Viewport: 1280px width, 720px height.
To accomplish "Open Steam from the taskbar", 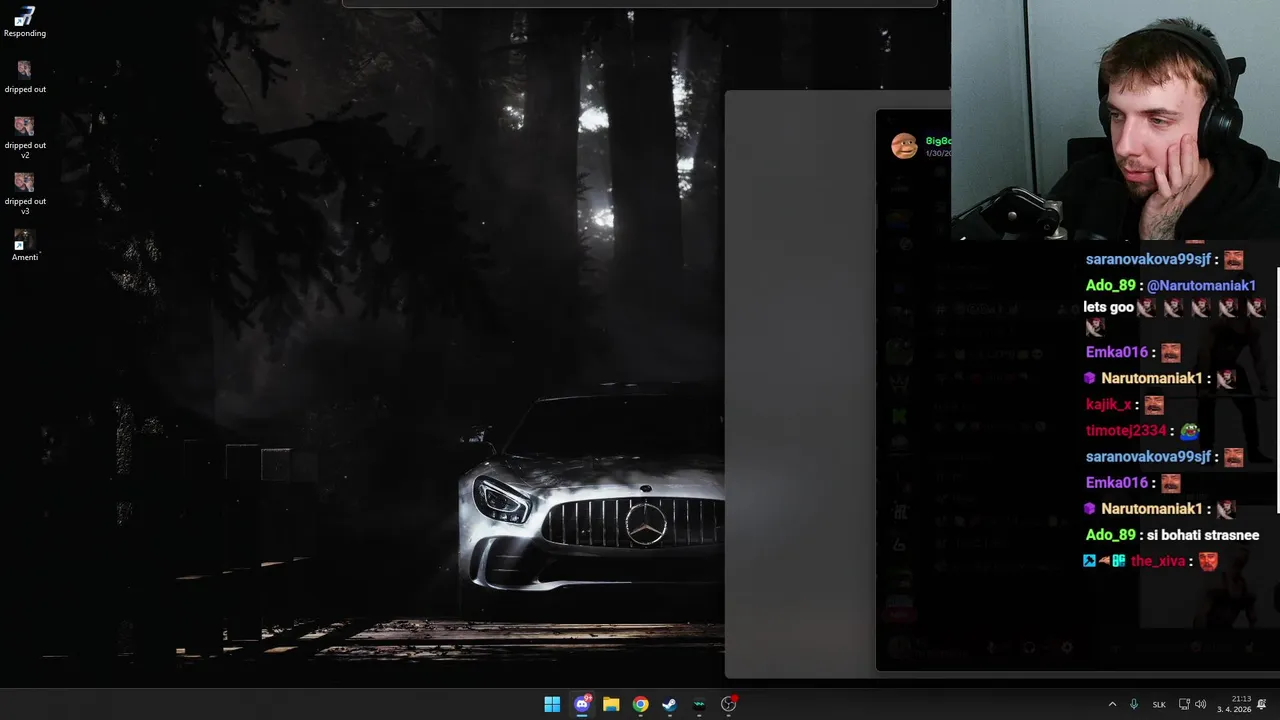I will (x=669, y=704).
